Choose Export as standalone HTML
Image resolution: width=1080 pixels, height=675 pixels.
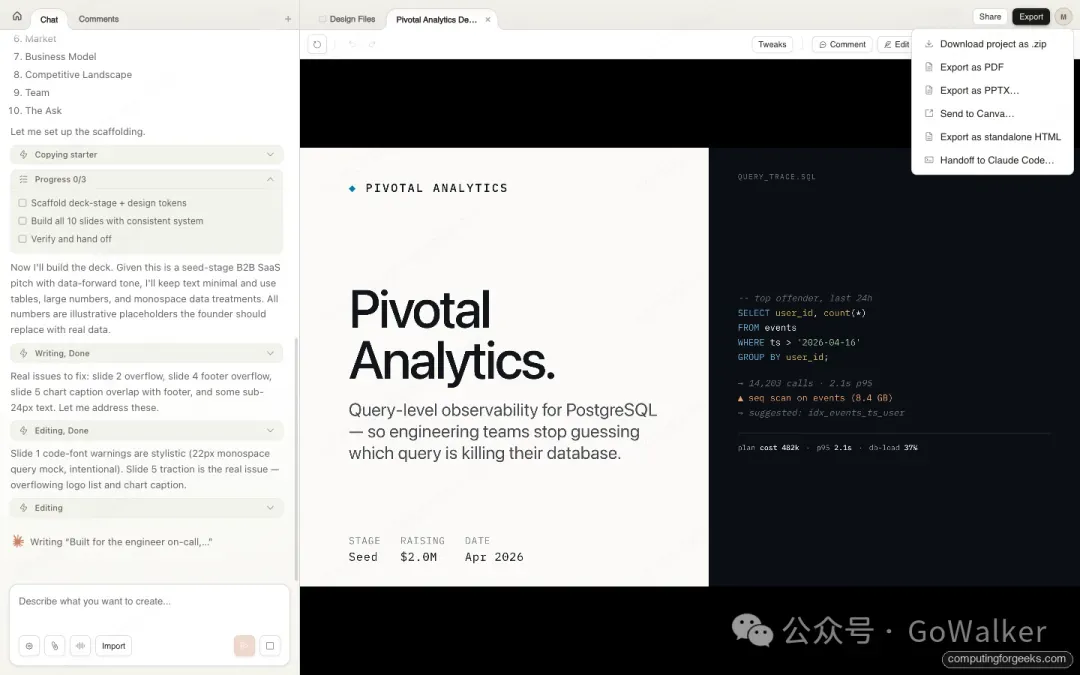click(x=992, y=137)
